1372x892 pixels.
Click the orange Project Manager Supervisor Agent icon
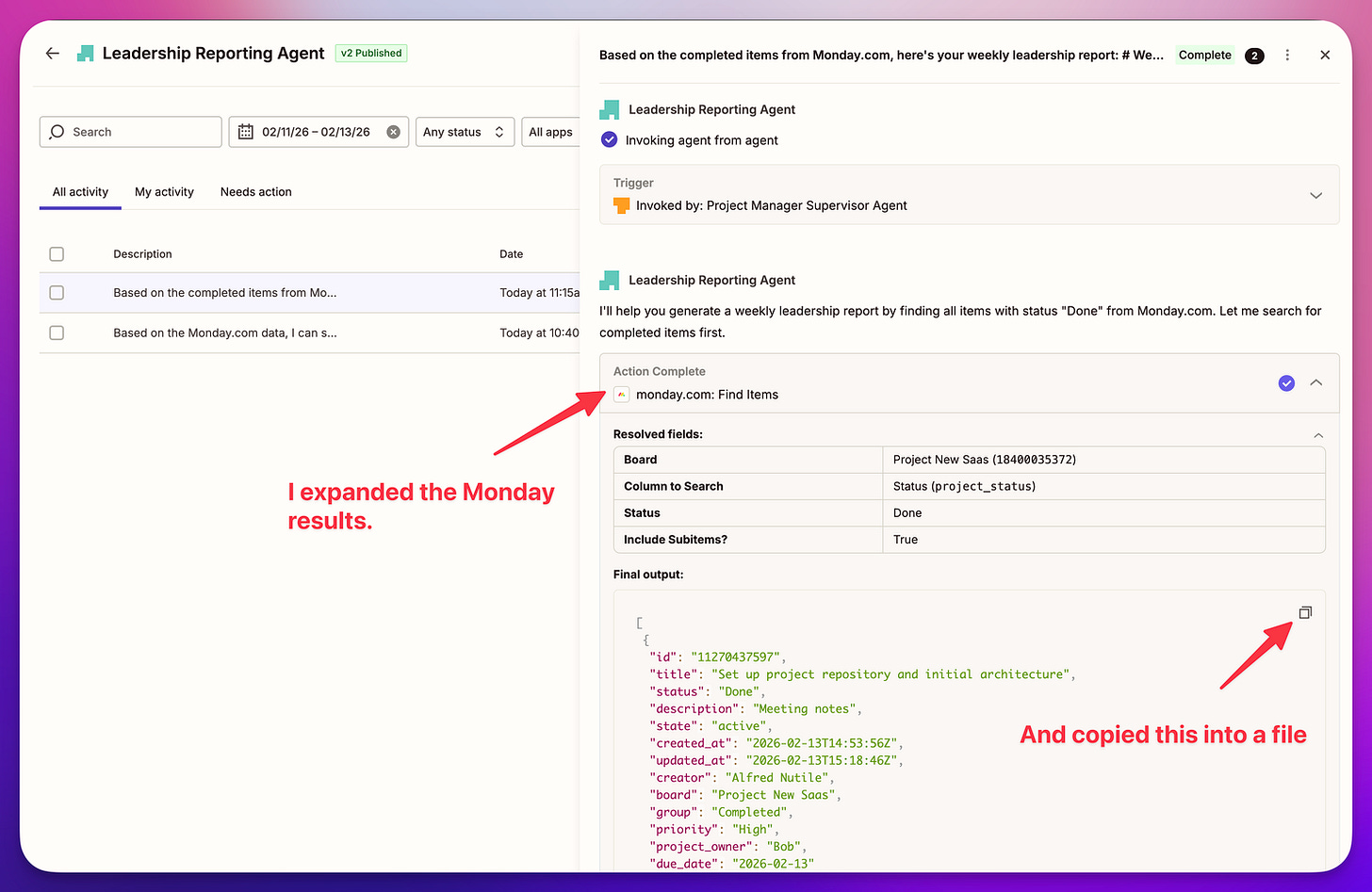point(622,205)
